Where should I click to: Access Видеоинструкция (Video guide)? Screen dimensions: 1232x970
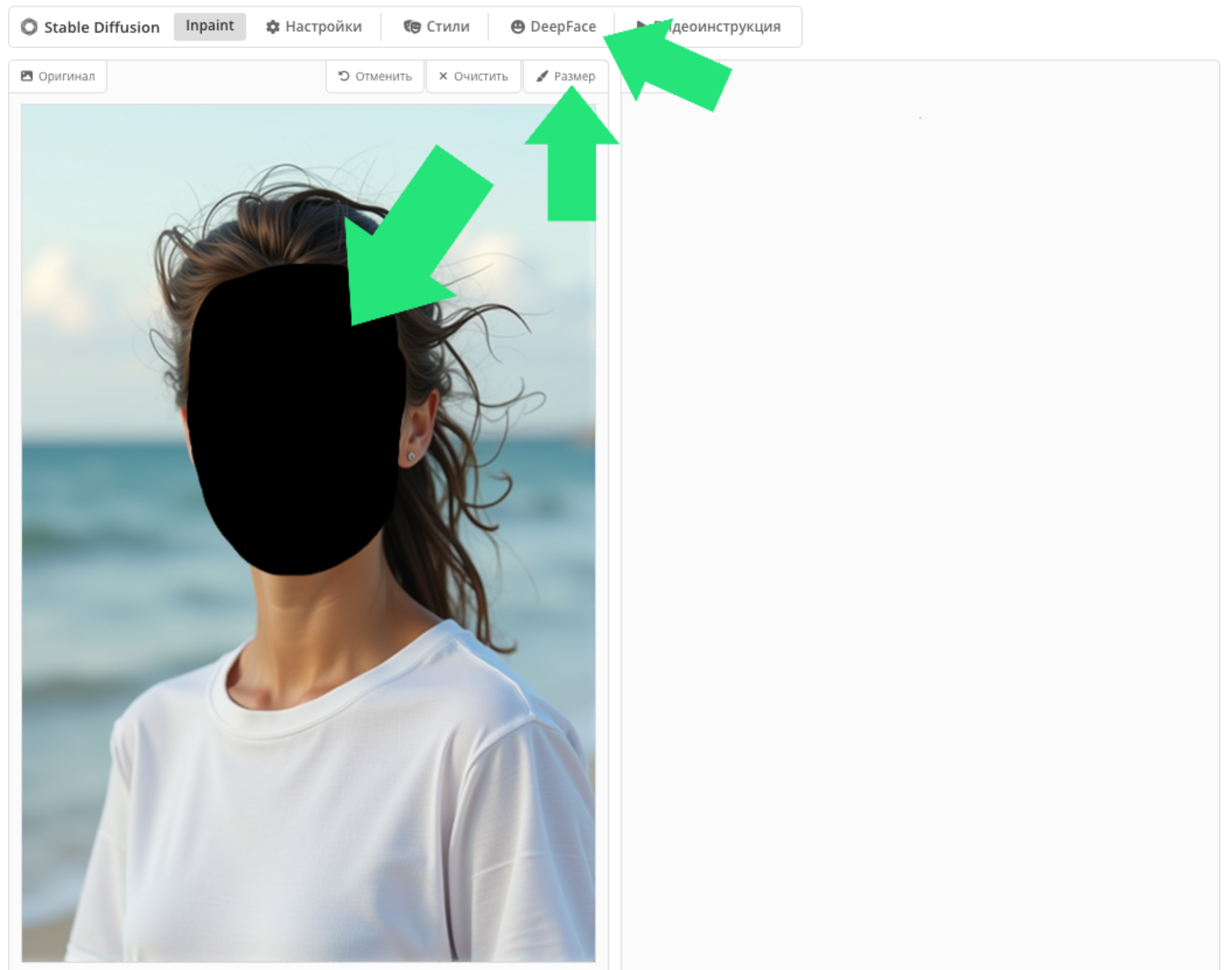(720, 26)
